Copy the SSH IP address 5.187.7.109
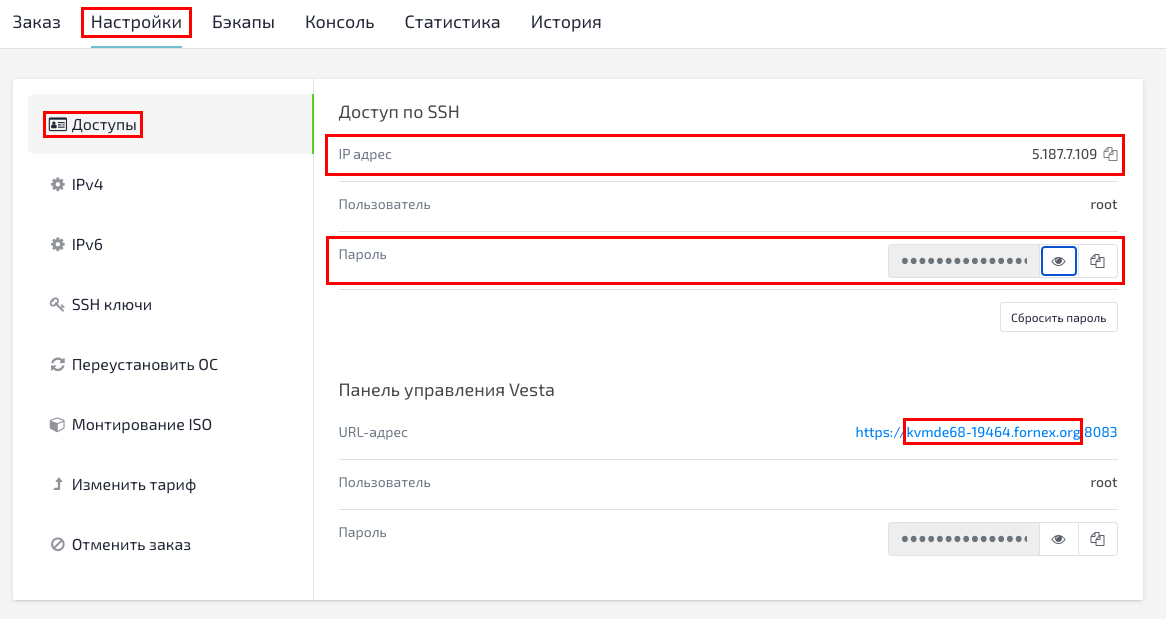 [1110, 154]
